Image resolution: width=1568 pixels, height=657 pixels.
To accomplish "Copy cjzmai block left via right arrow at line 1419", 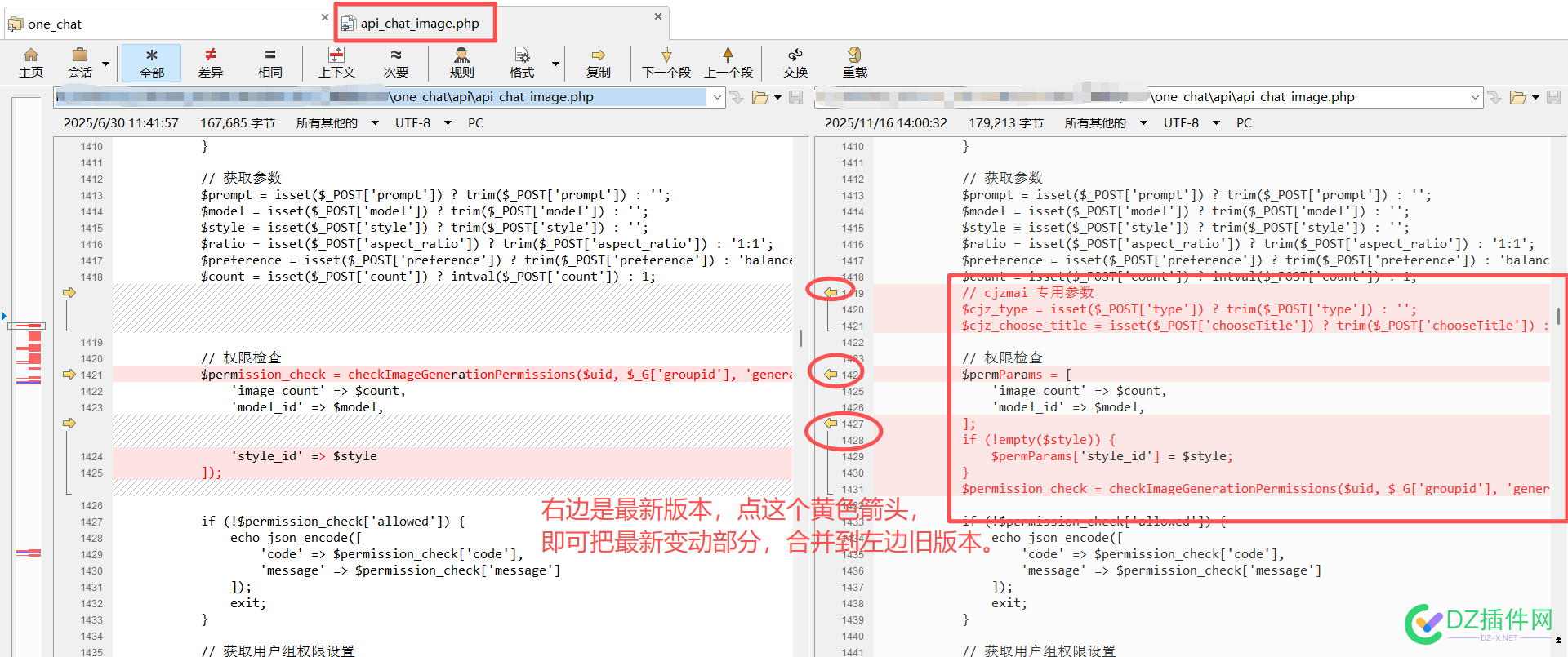I will tap(831, 292).
